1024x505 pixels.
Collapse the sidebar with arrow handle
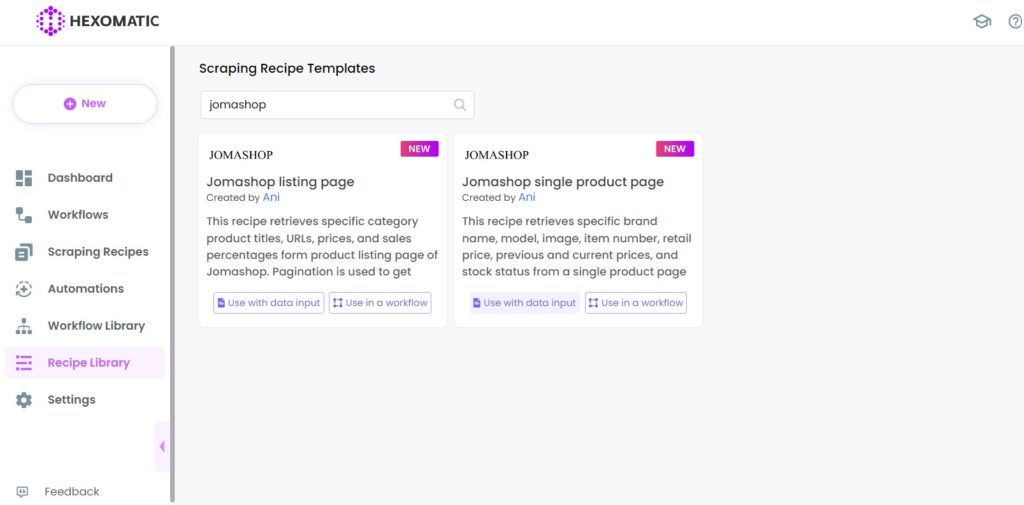[162, 447]
